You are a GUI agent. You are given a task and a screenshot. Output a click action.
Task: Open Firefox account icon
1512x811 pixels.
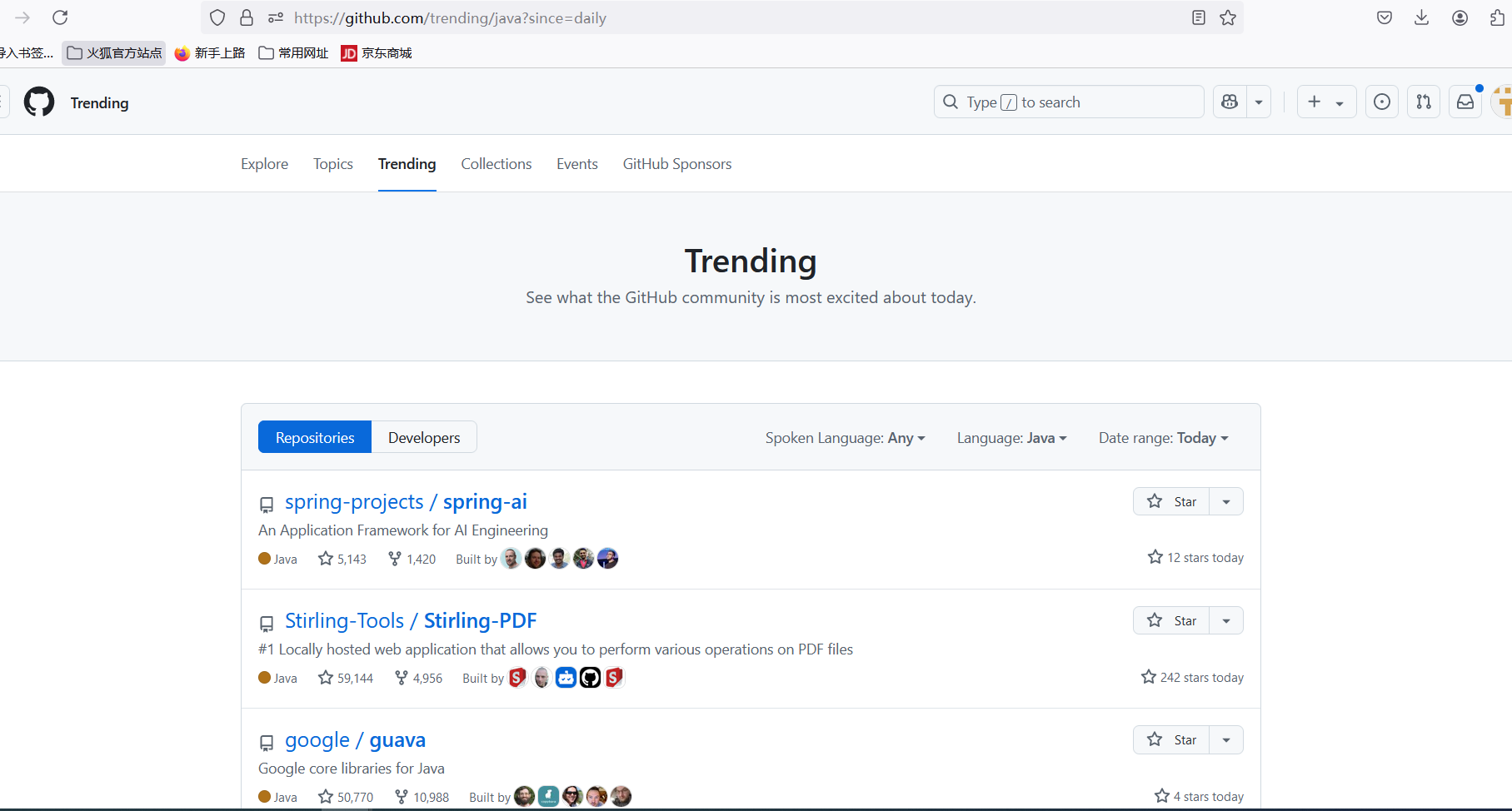pyautogui.click(x=1460, y=17)
